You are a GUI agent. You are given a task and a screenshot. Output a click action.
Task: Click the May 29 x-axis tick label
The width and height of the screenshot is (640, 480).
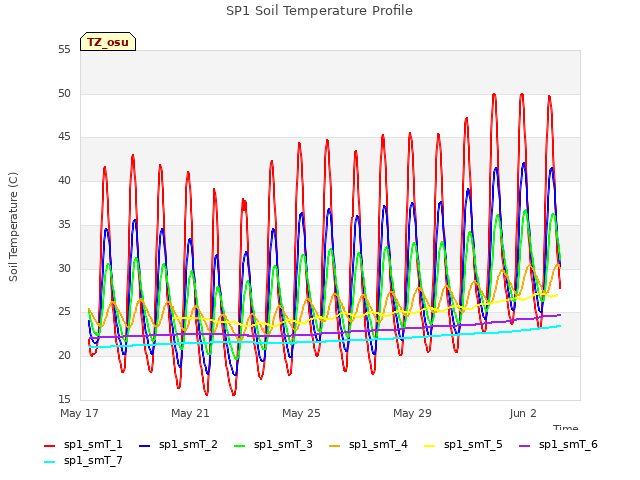coord(412,413)
